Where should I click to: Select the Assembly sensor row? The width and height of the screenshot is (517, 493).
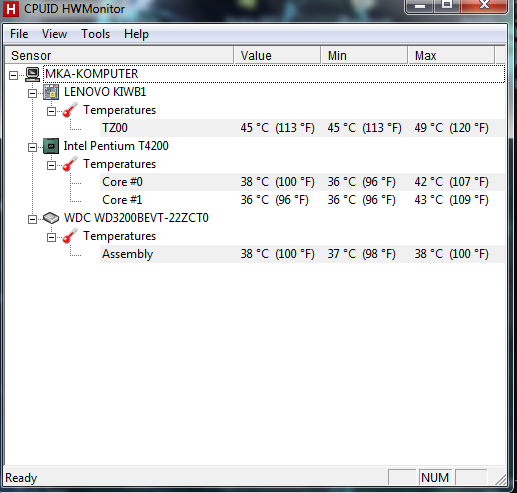[x=302, y=254]
